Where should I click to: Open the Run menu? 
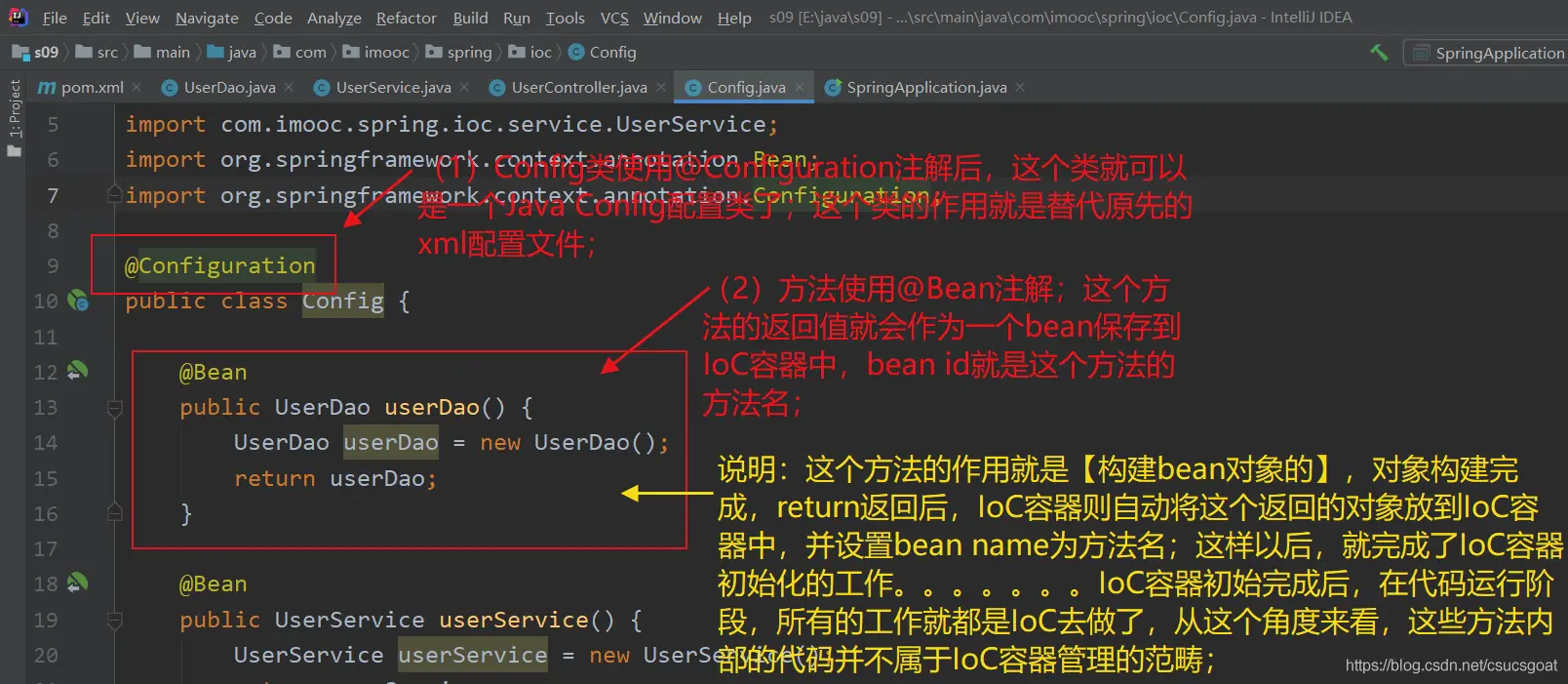tap(516, 18)
